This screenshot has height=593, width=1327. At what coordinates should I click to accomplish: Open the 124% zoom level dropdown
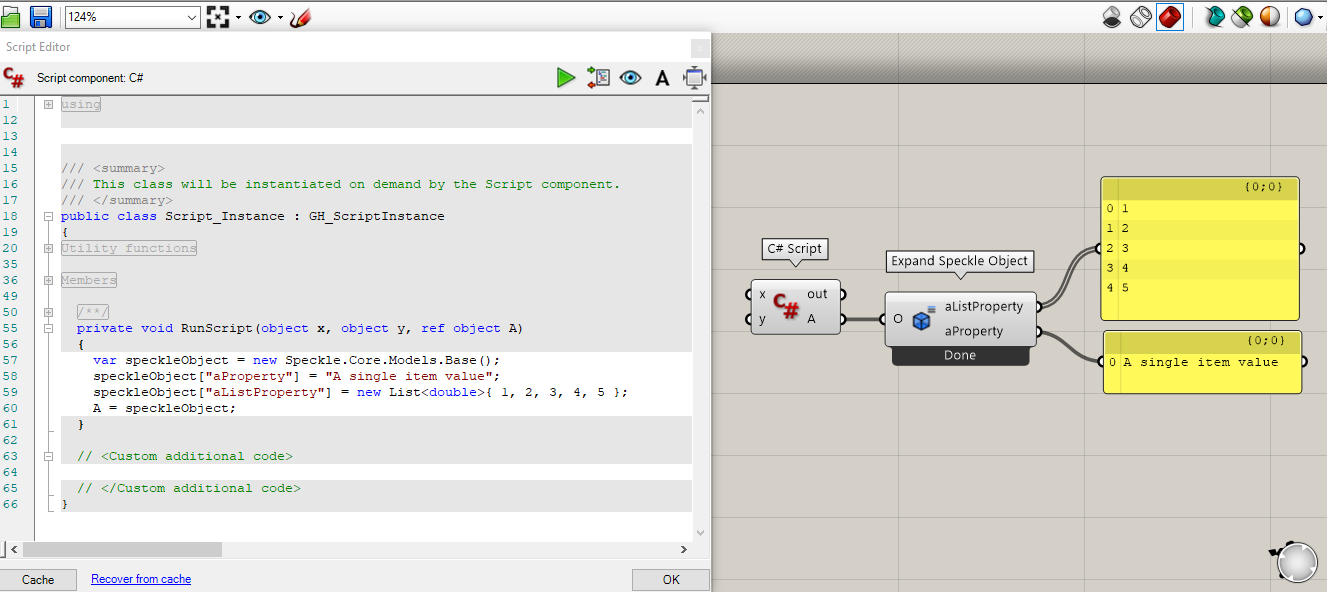coord(192,17)
